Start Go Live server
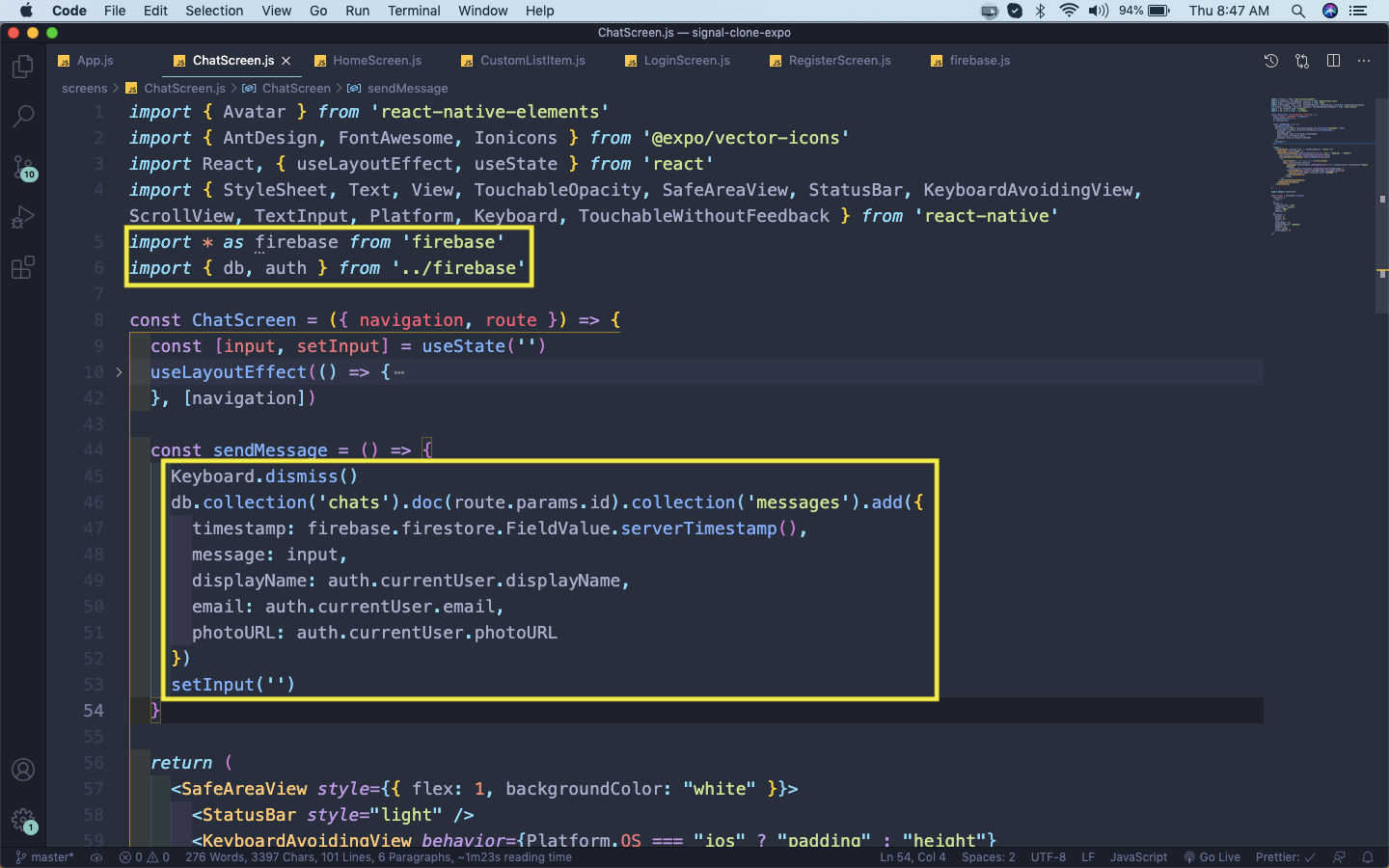Image resolution: width=1389 pixels, height=868 pixels. [x=1212, y=857]
